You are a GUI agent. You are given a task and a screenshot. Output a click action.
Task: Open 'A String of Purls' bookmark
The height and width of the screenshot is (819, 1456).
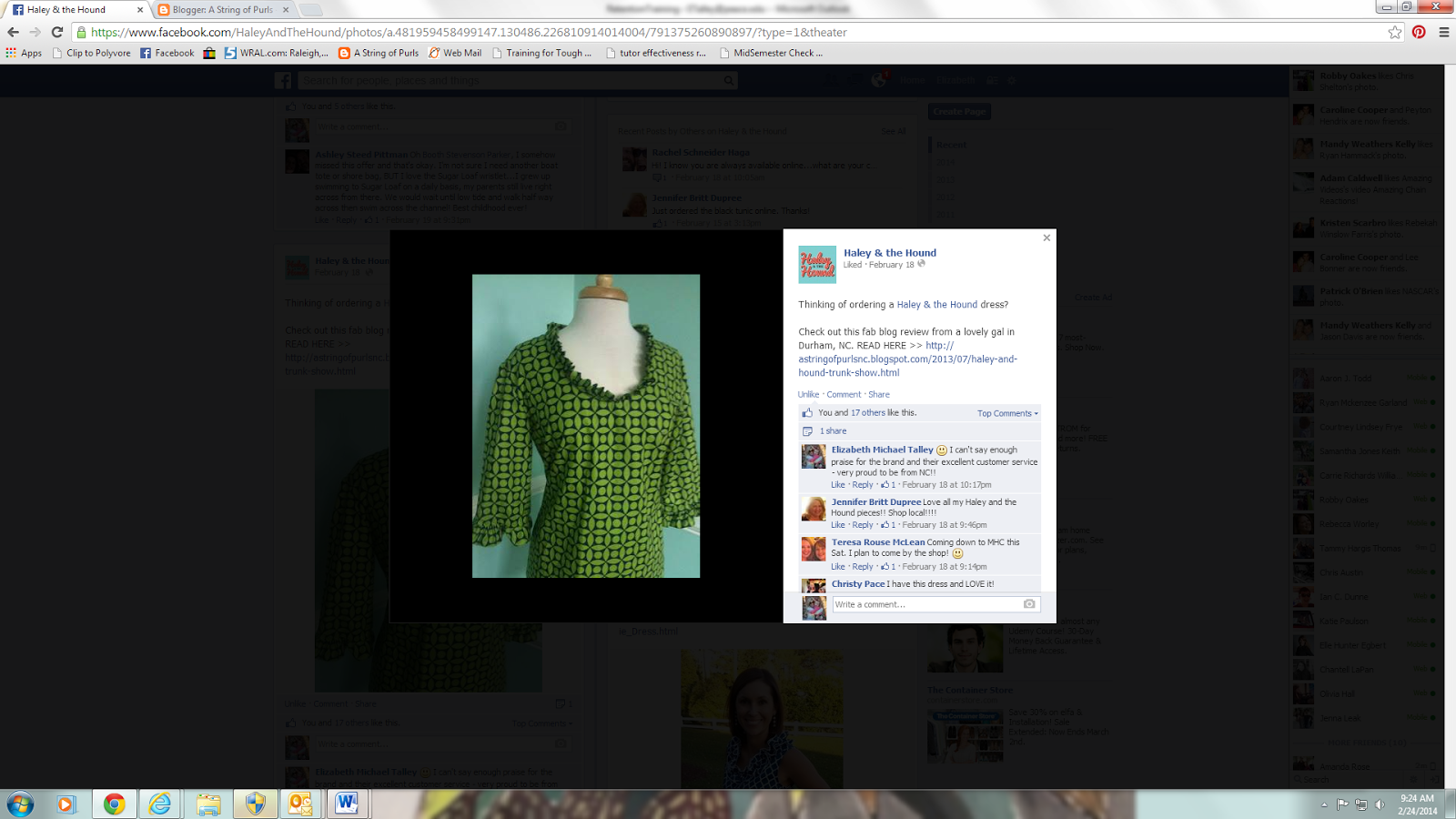tap(379, 53)
